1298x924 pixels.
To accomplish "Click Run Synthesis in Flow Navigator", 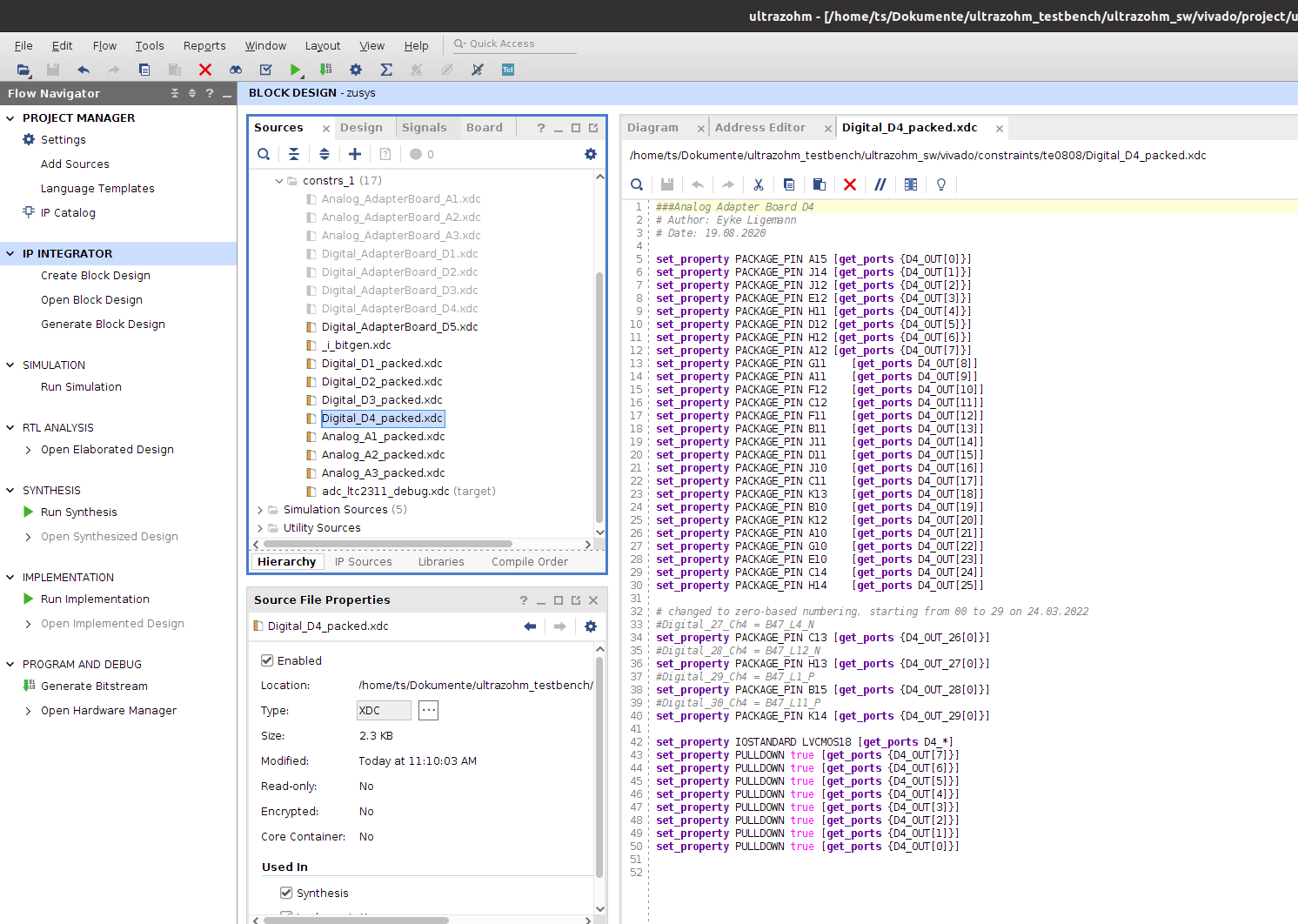I will click(x=78, y=512).
